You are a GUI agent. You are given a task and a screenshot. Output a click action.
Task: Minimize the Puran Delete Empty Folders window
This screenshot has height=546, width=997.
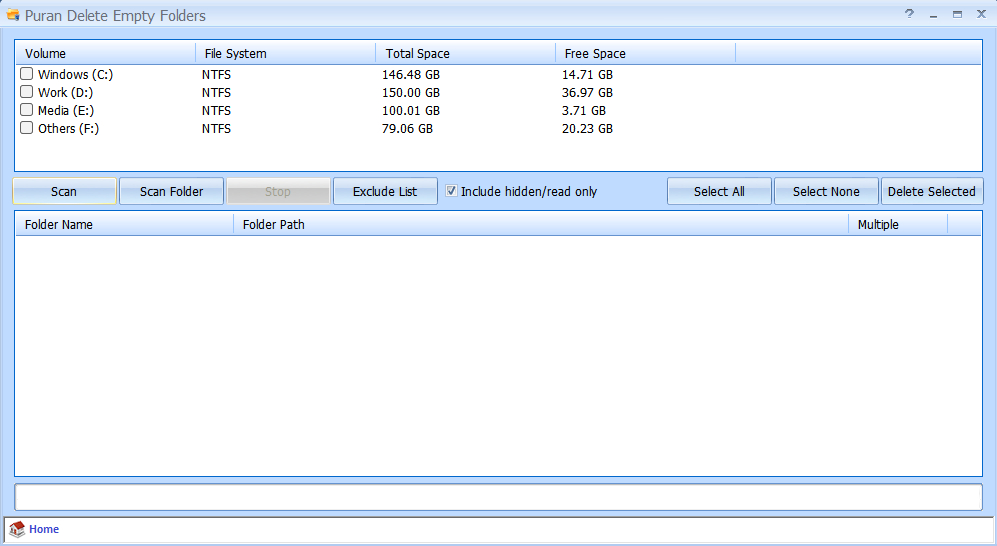tap(934, 15)
